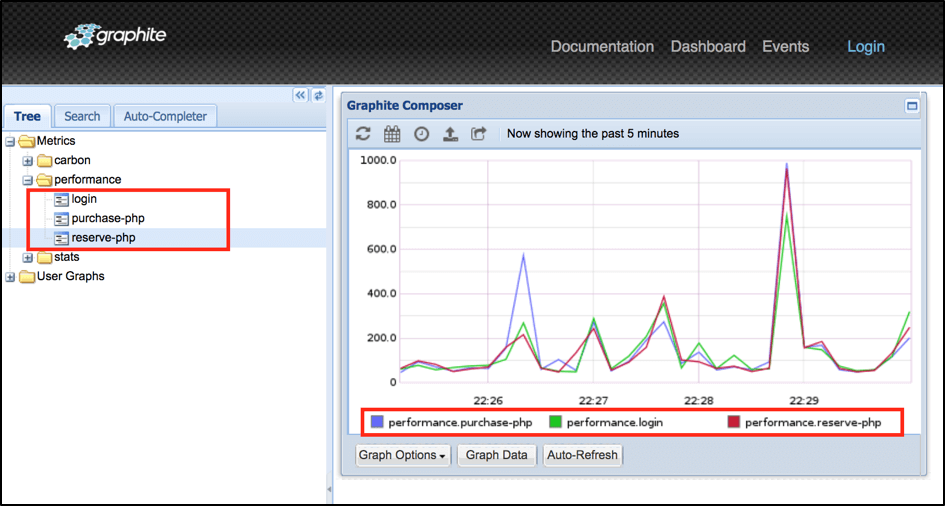The height and width of the screenshot is (506, 945).
Task: Click the Graphite logo
Action: point(115,38)
